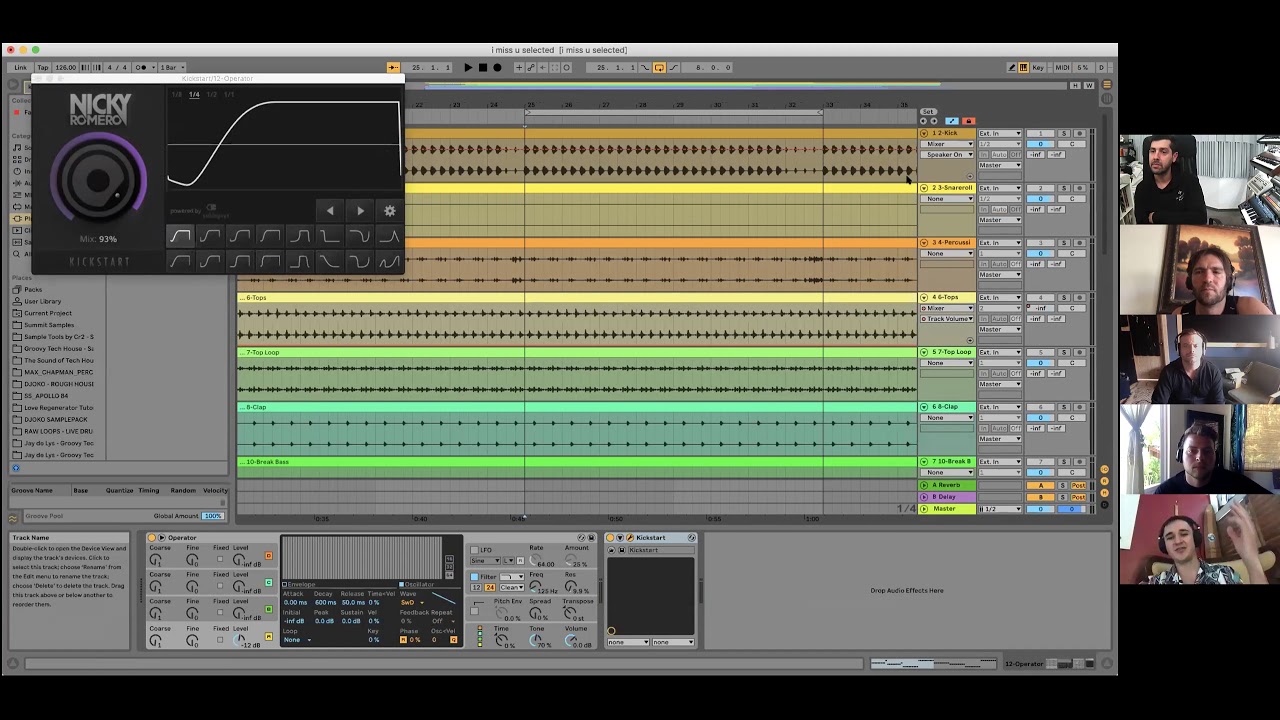The image size is (1280, 720).
Task: Open the 1 Bar quantization dropdown
Action: tap(171, 68)
